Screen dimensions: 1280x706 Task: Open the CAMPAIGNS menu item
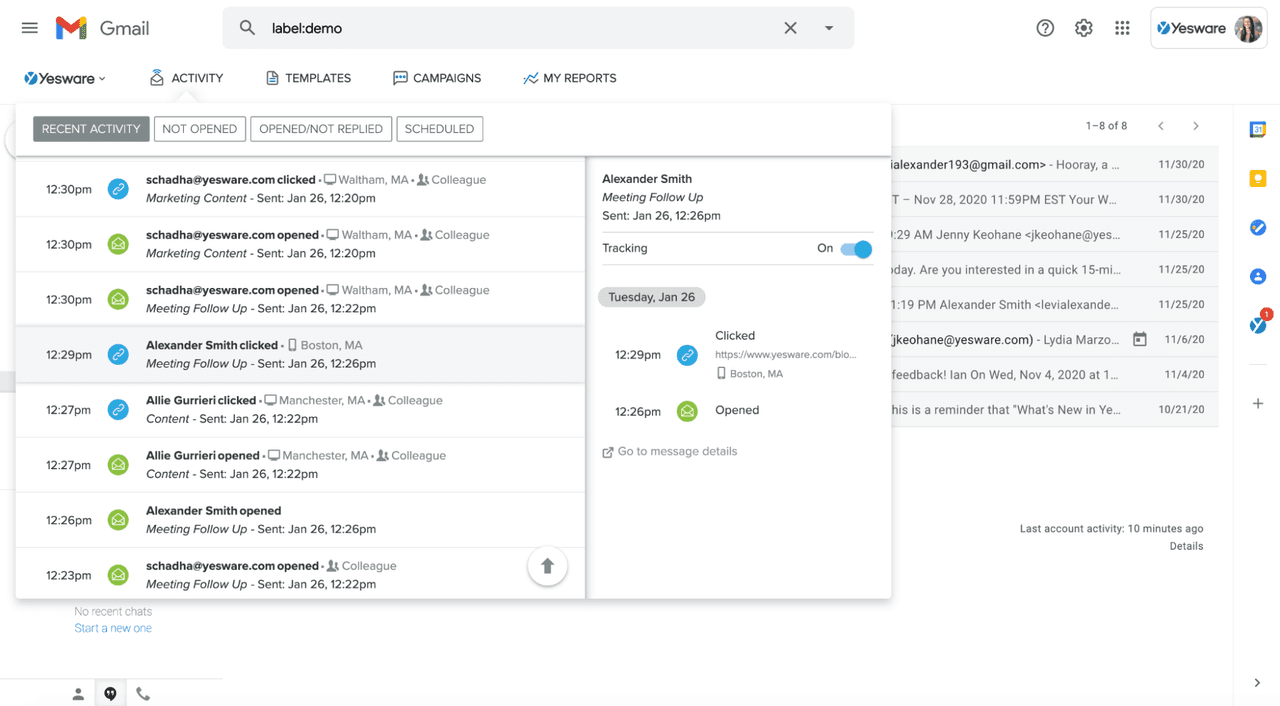tap(437, 77)
